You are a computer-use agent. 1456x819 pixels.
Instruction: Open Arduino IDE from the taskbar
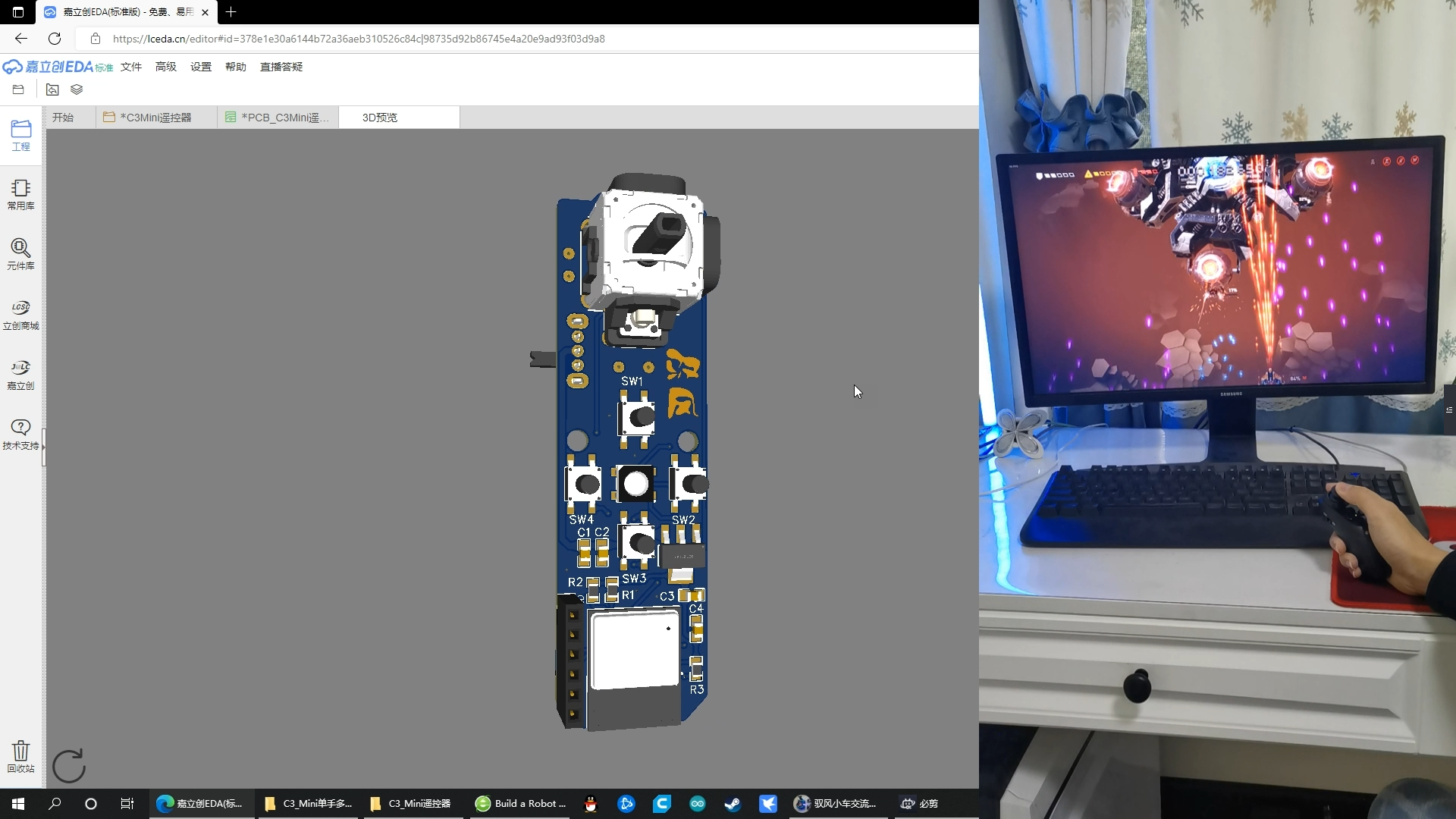point(698,804)
